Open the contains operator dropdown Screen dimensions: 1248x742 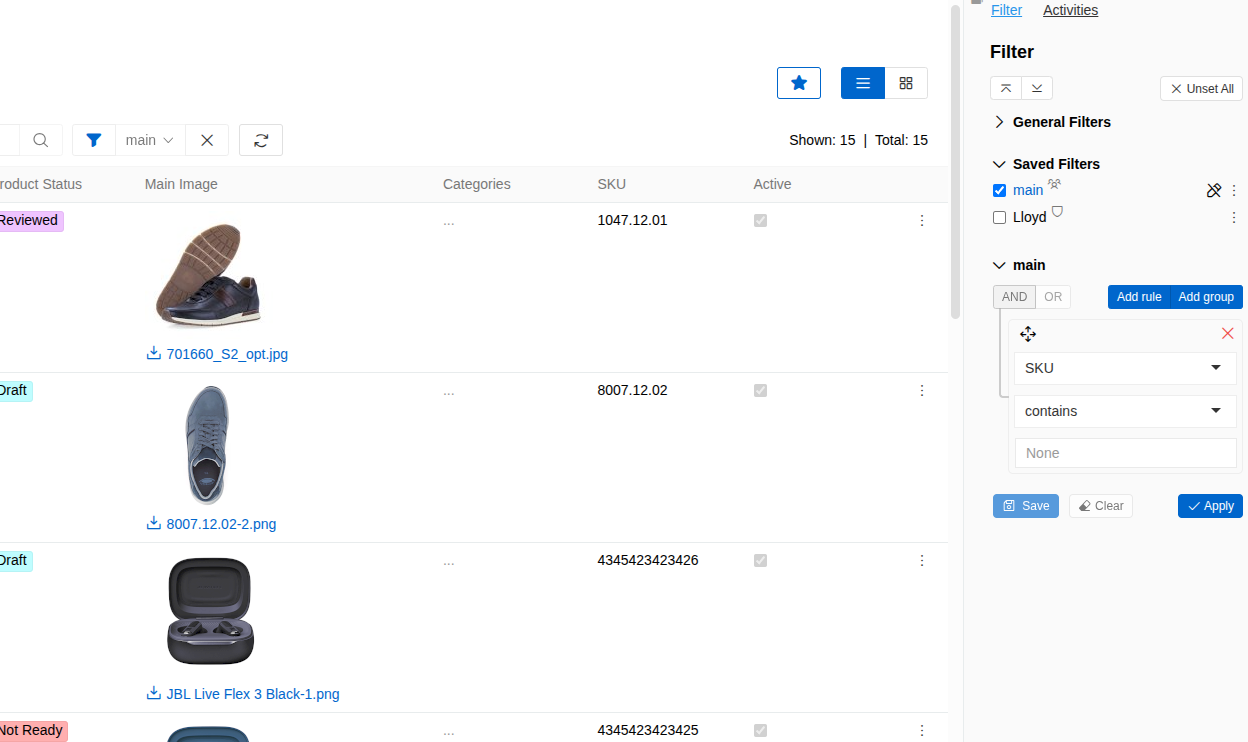tap(1125, 411)
